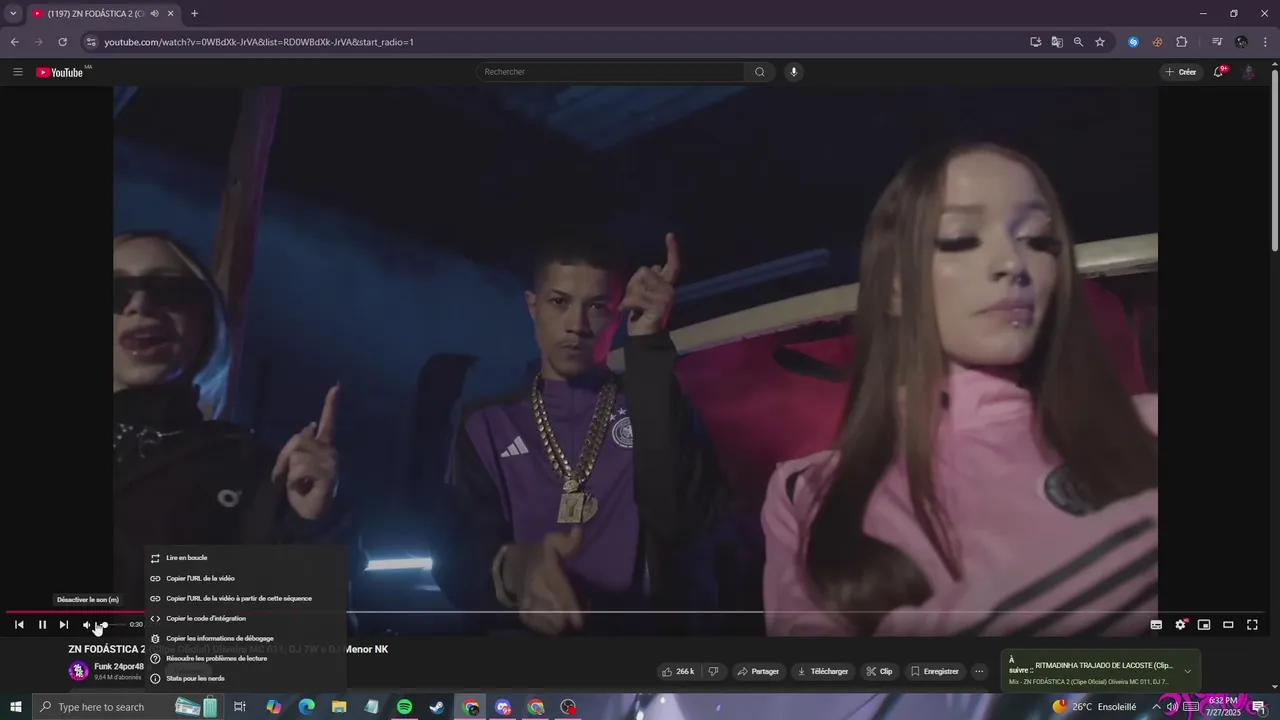This screenshot has width=1280, height=720.
Task: Open Steam from the taskbar
Action: [x=437, y=707]
